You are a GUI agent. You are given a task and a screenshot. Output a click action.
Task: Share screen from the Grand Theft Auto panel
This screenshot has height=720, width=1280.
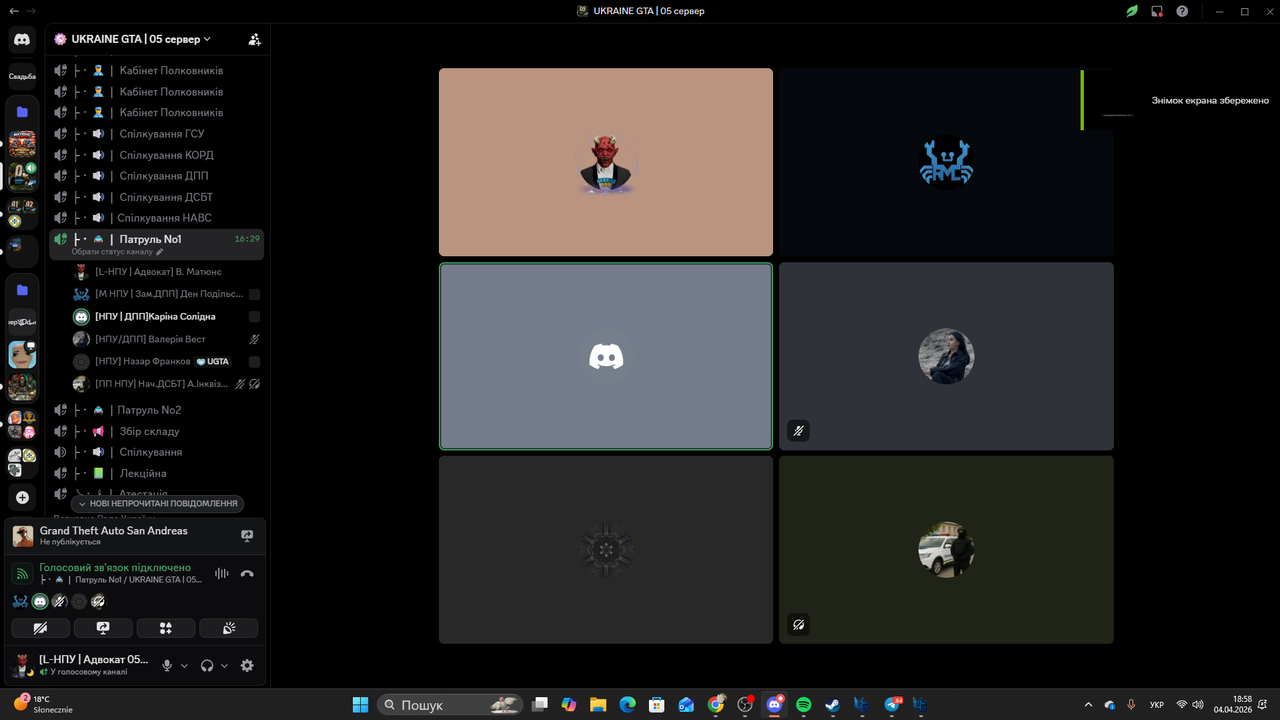coord(247,536)
